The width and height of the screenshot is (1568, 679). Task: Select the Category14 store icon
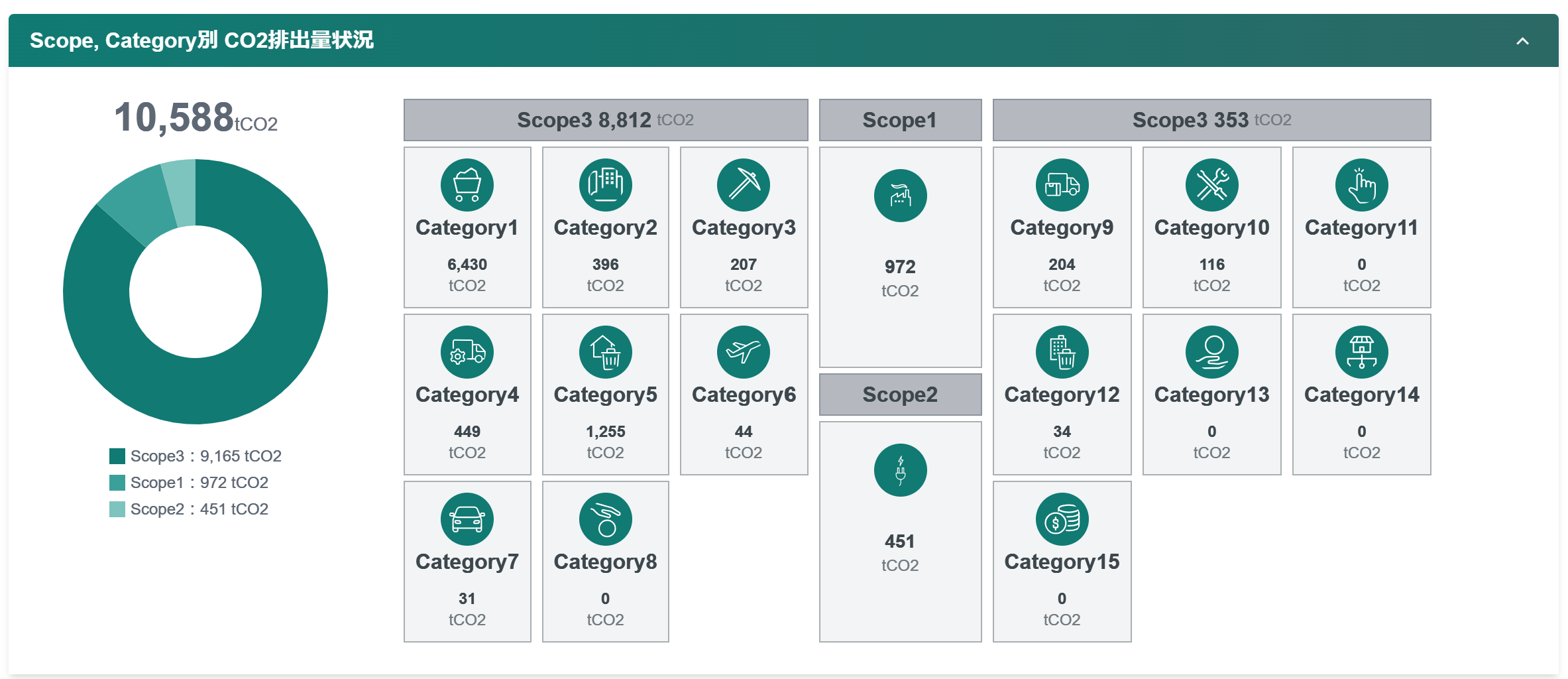pyautogui.click(x=1361, y=352)
